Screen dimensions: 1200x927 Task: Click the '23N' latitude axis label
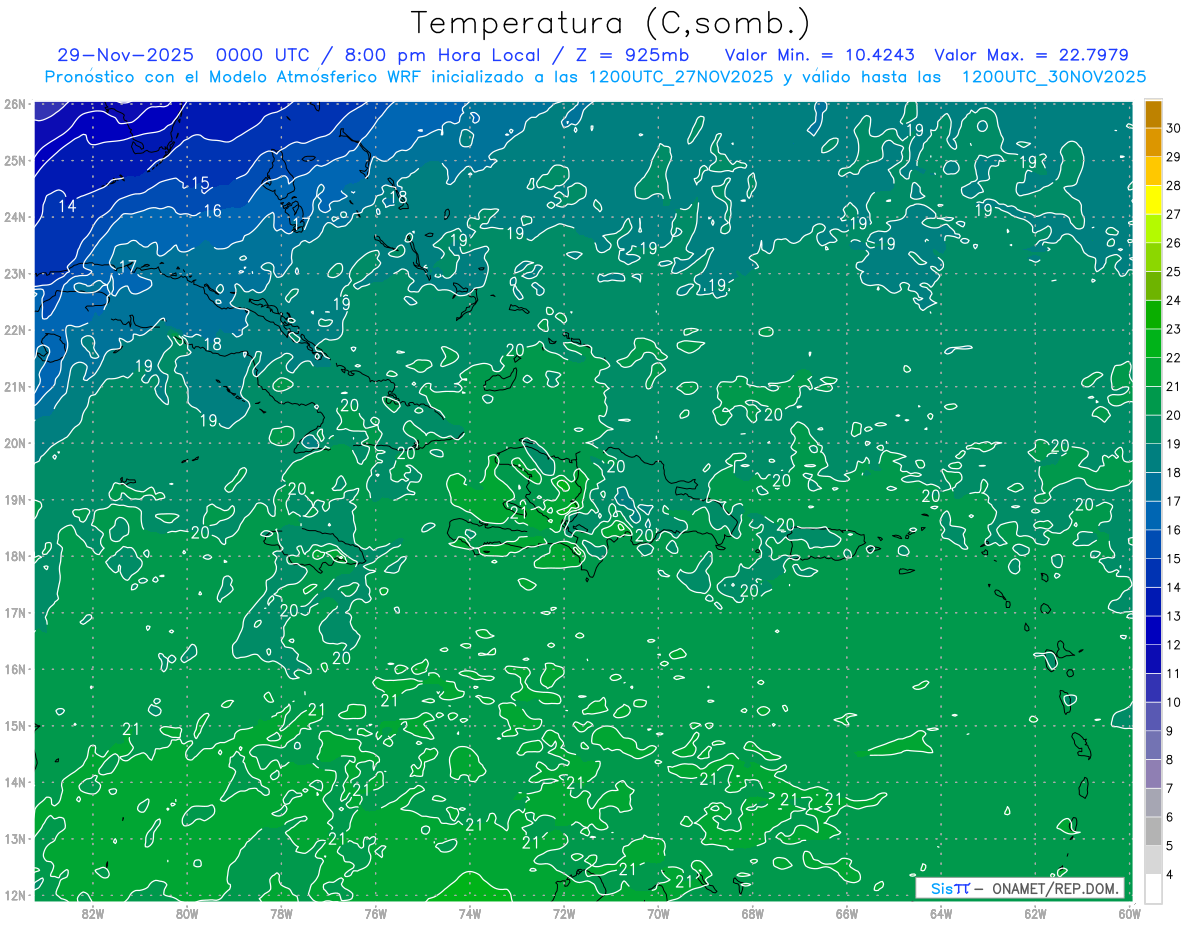(14, 273)
